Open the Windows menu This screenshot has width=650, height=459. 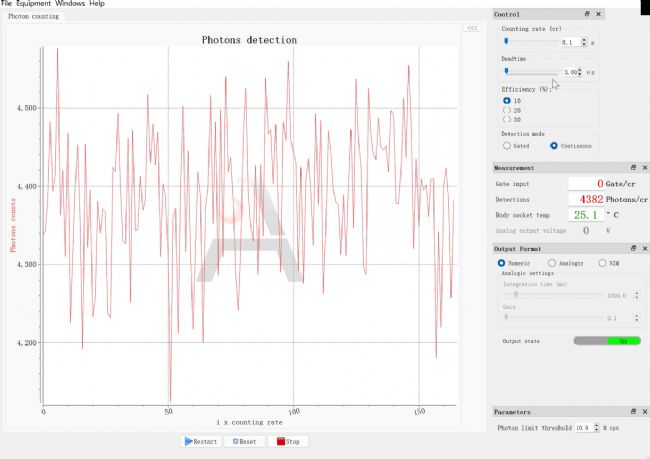click(70, 4)
